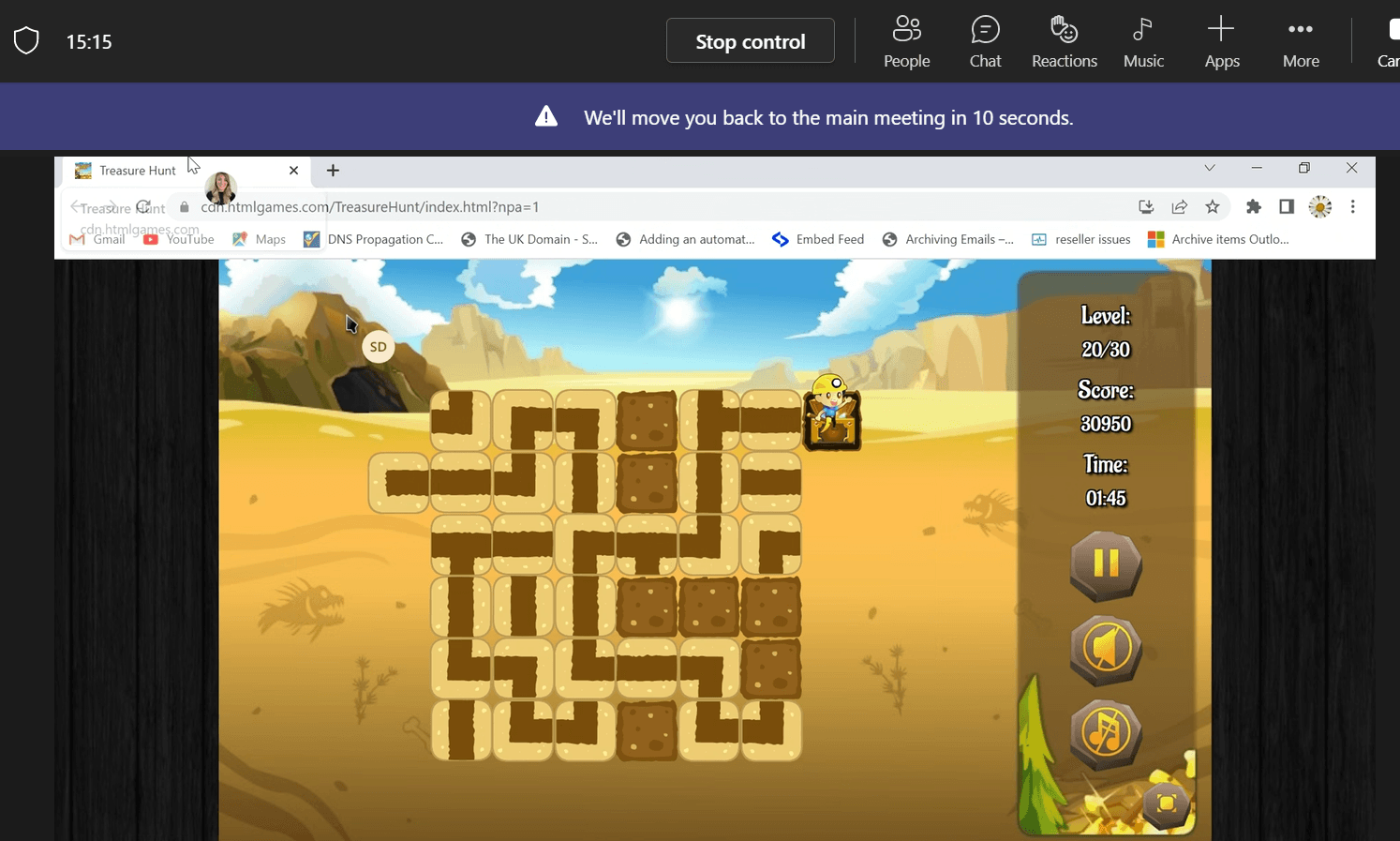Switch the game to fullscreen mode
The width and height of the screenshot is (1400, 841).
1167,803
